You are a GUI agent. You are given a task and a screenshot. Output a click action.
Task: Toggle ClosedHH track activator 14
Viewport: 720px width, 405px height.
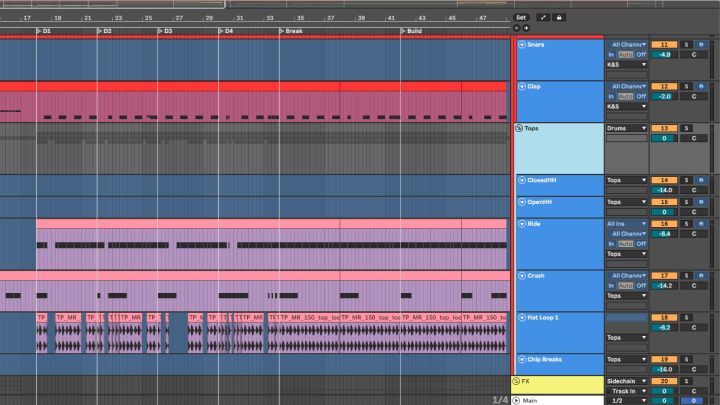coord(664,180)
